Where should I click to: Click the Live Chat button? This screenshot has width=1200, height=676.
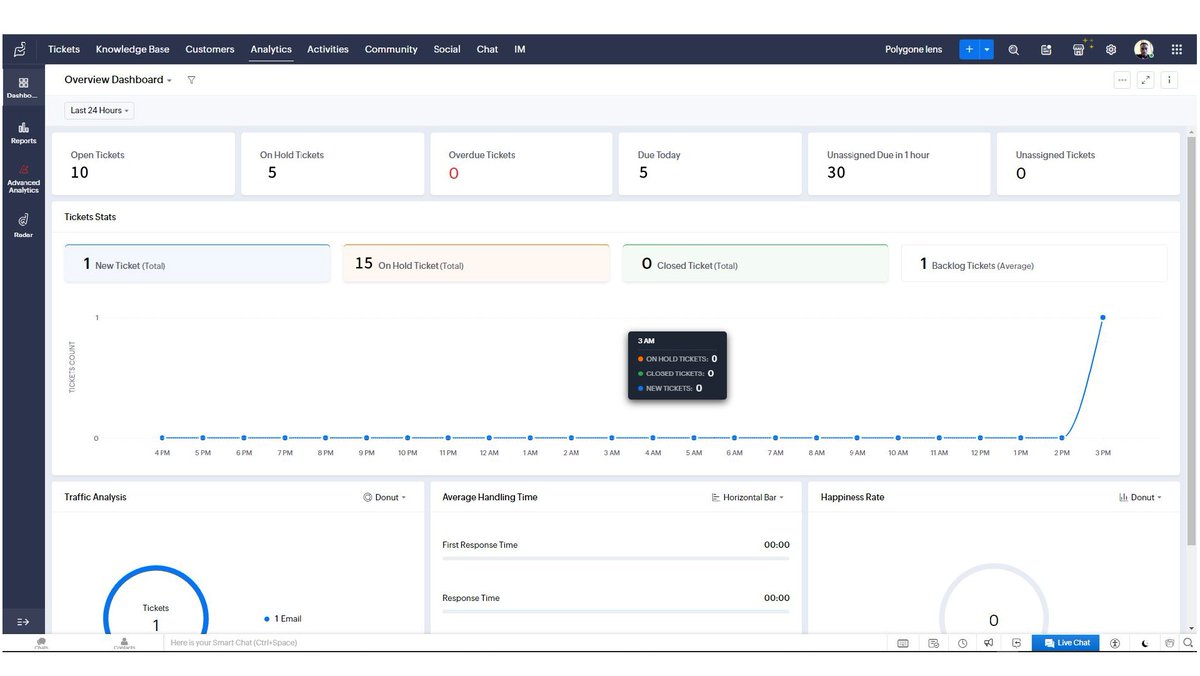1067,643
